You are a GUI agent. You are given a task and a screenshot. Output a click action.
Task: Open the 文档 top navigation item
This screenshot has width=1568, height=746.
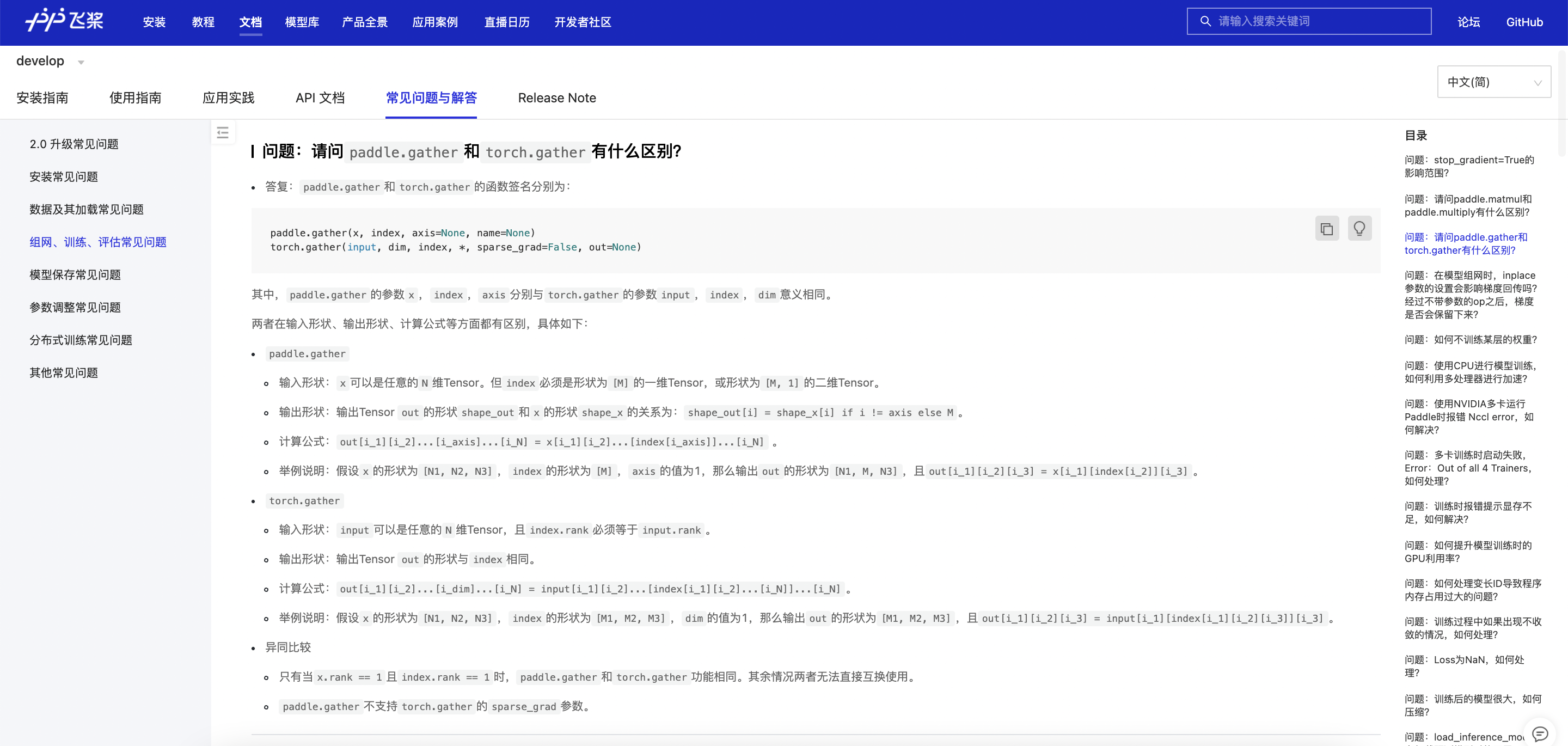click(x=250, y=22)
